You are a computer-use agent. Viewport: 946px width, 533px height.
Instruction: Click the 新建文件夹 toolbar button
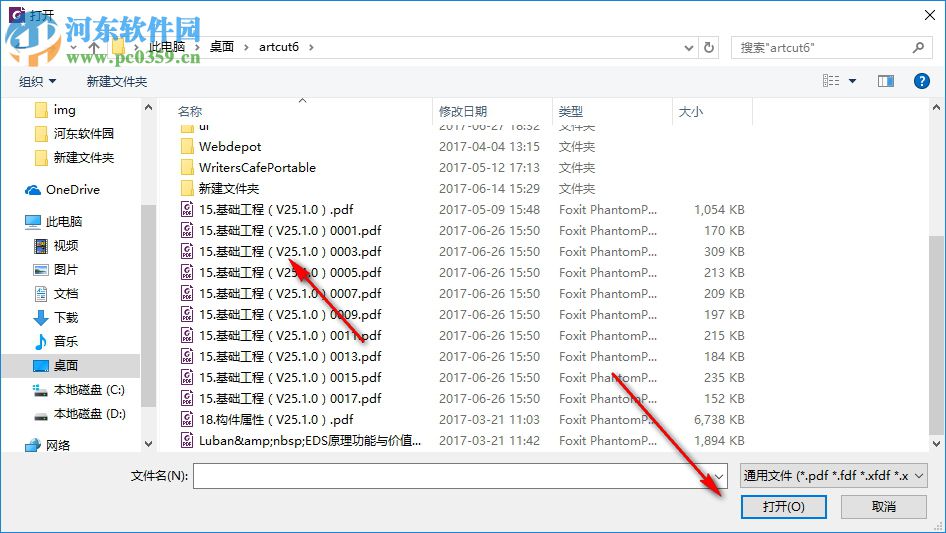click(116, 81)
